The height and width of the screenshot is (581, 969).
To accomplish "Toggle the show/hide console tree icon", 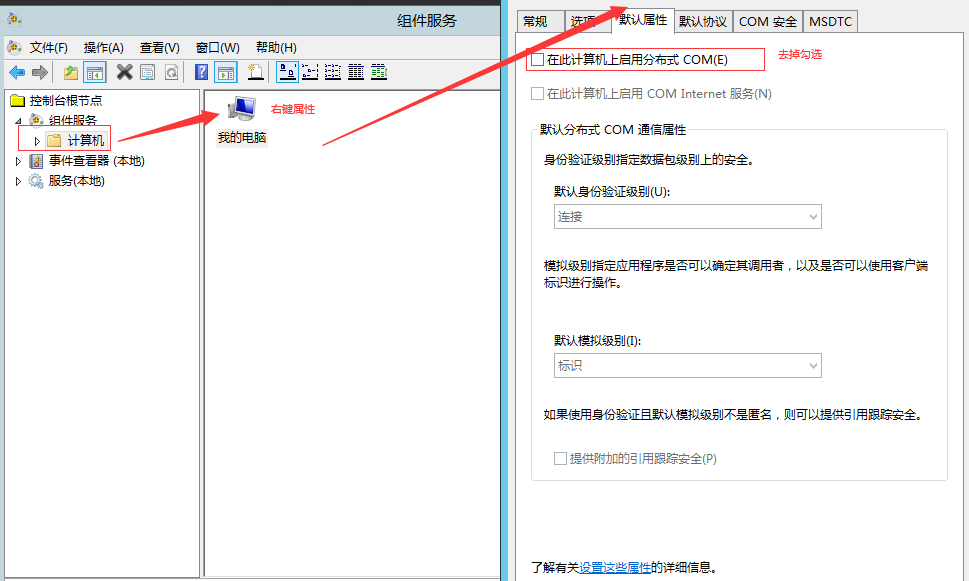I will pos(94,72).
